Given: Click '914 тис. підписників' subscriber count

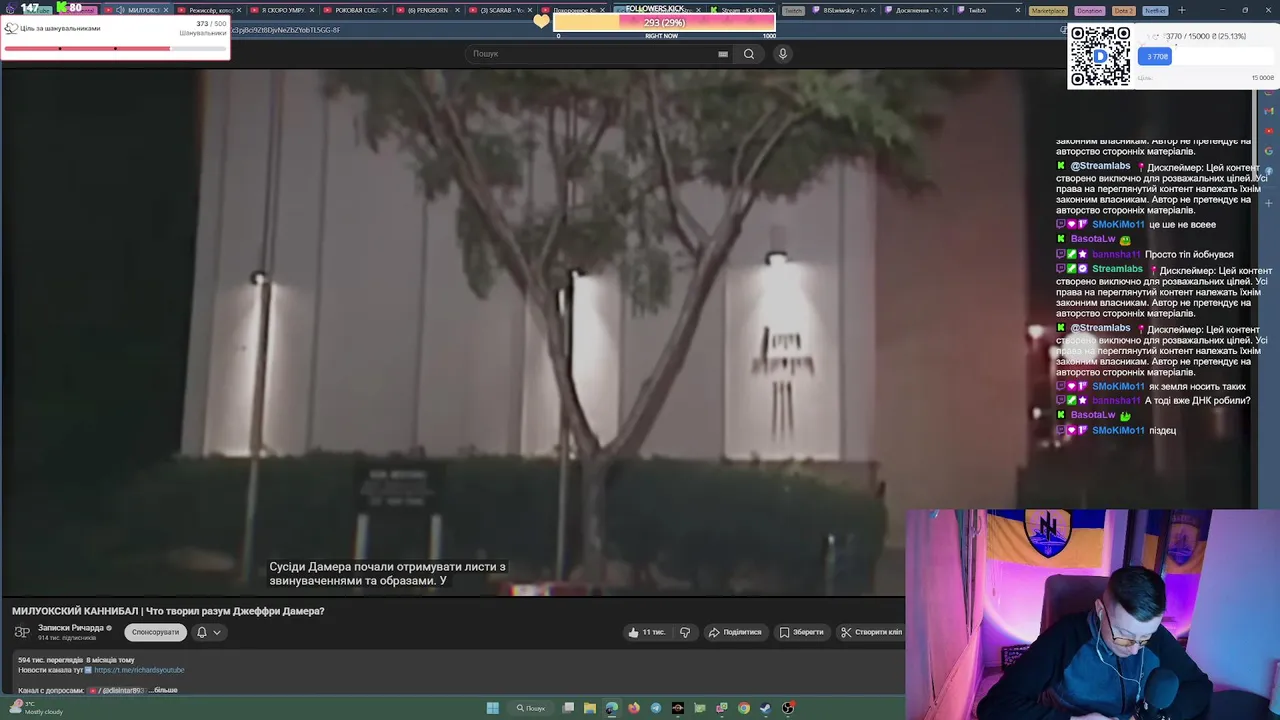Looking at the screenshot, I should point(67,638).
